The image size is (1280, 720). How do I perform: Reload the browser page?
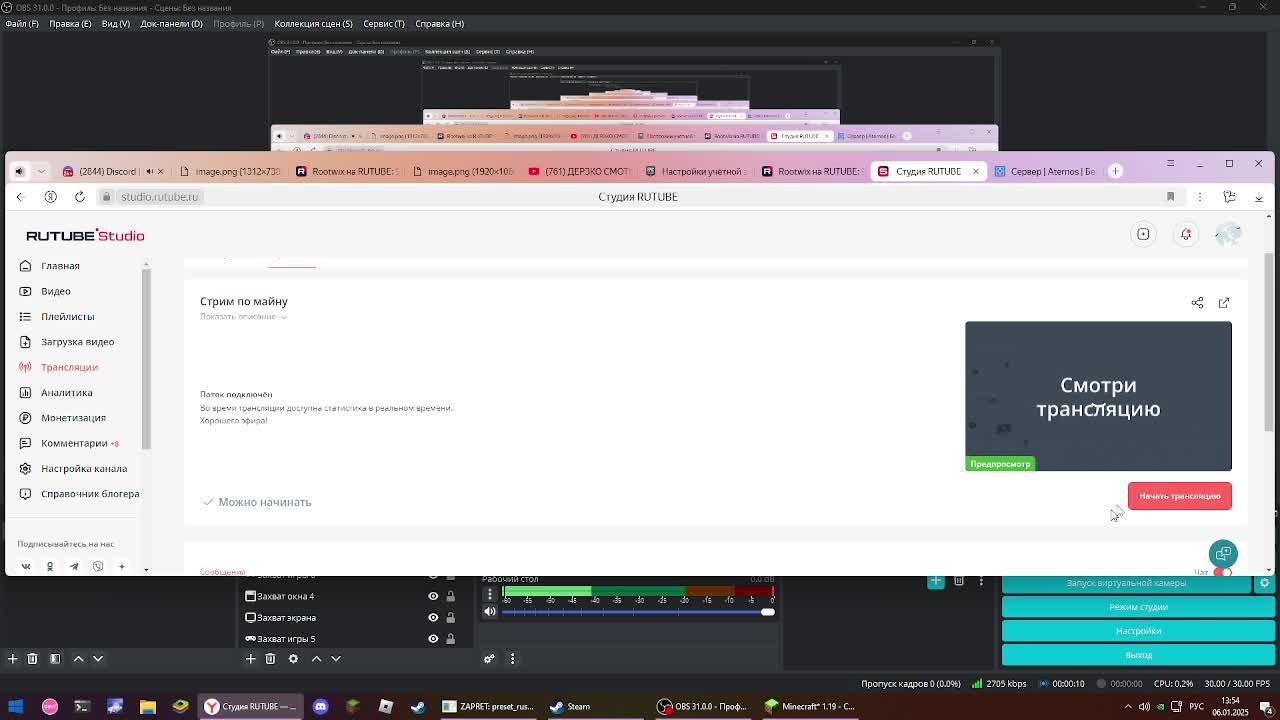click(x=80, y=197)
